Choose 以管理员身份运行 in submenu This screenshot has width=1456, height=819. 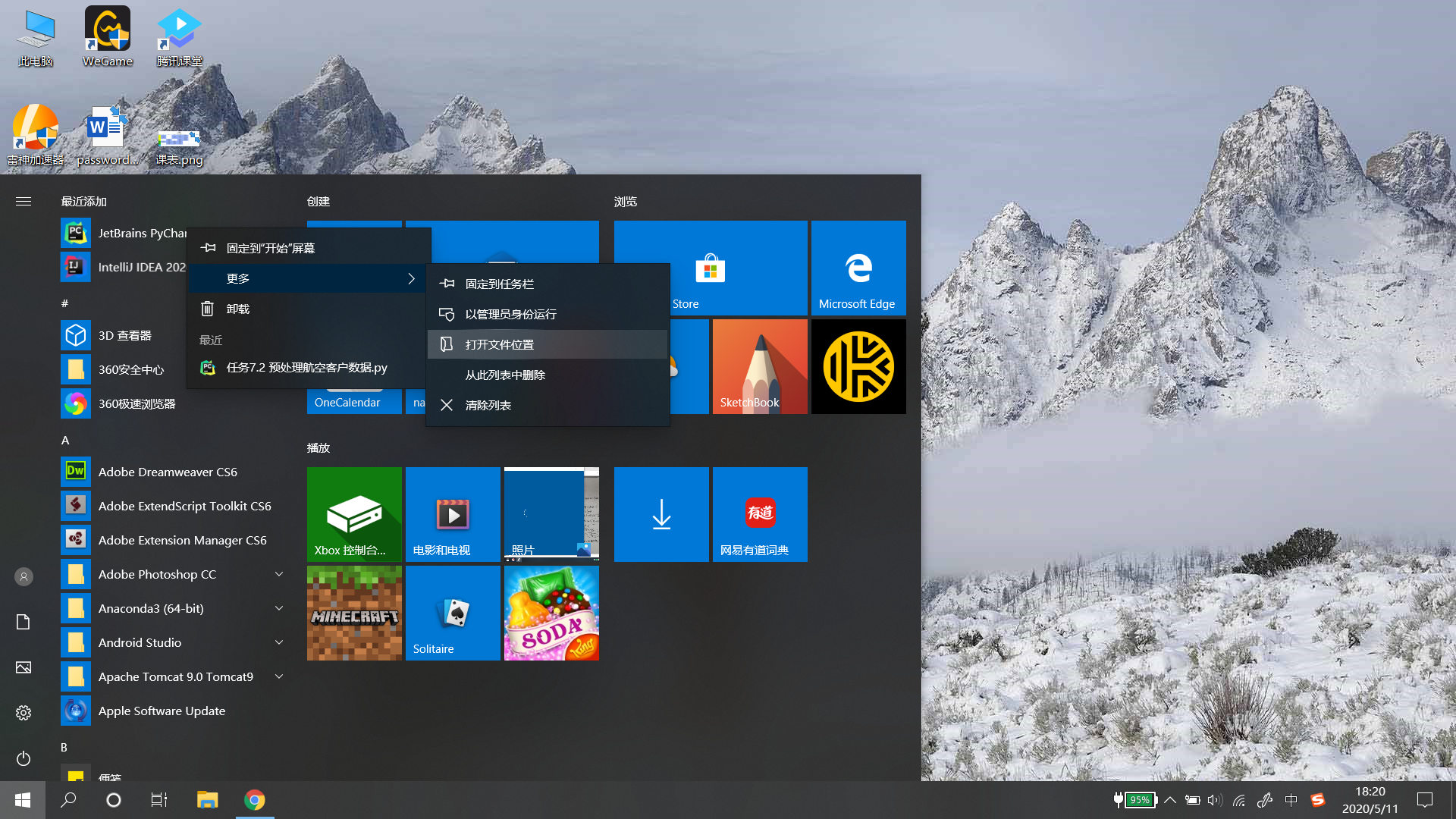click(x=548, y=314)
